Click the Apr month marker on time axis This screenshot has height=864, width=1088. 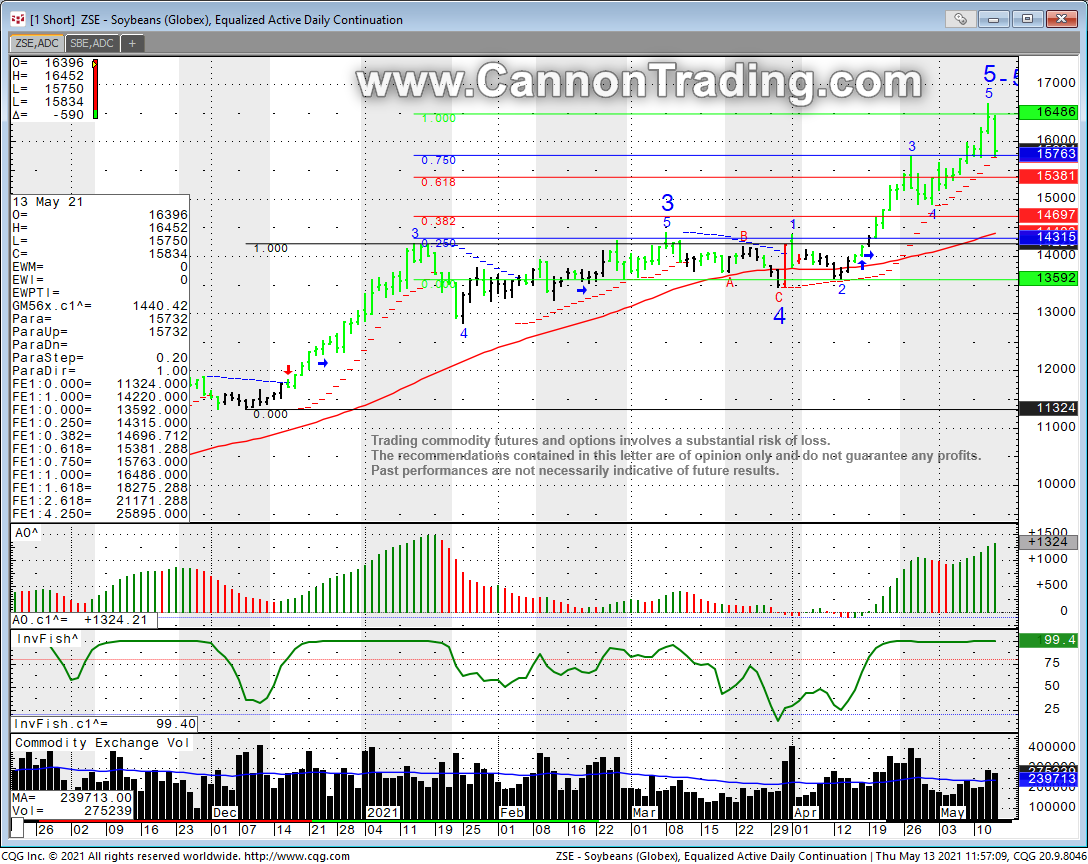[x=806, y=813]
